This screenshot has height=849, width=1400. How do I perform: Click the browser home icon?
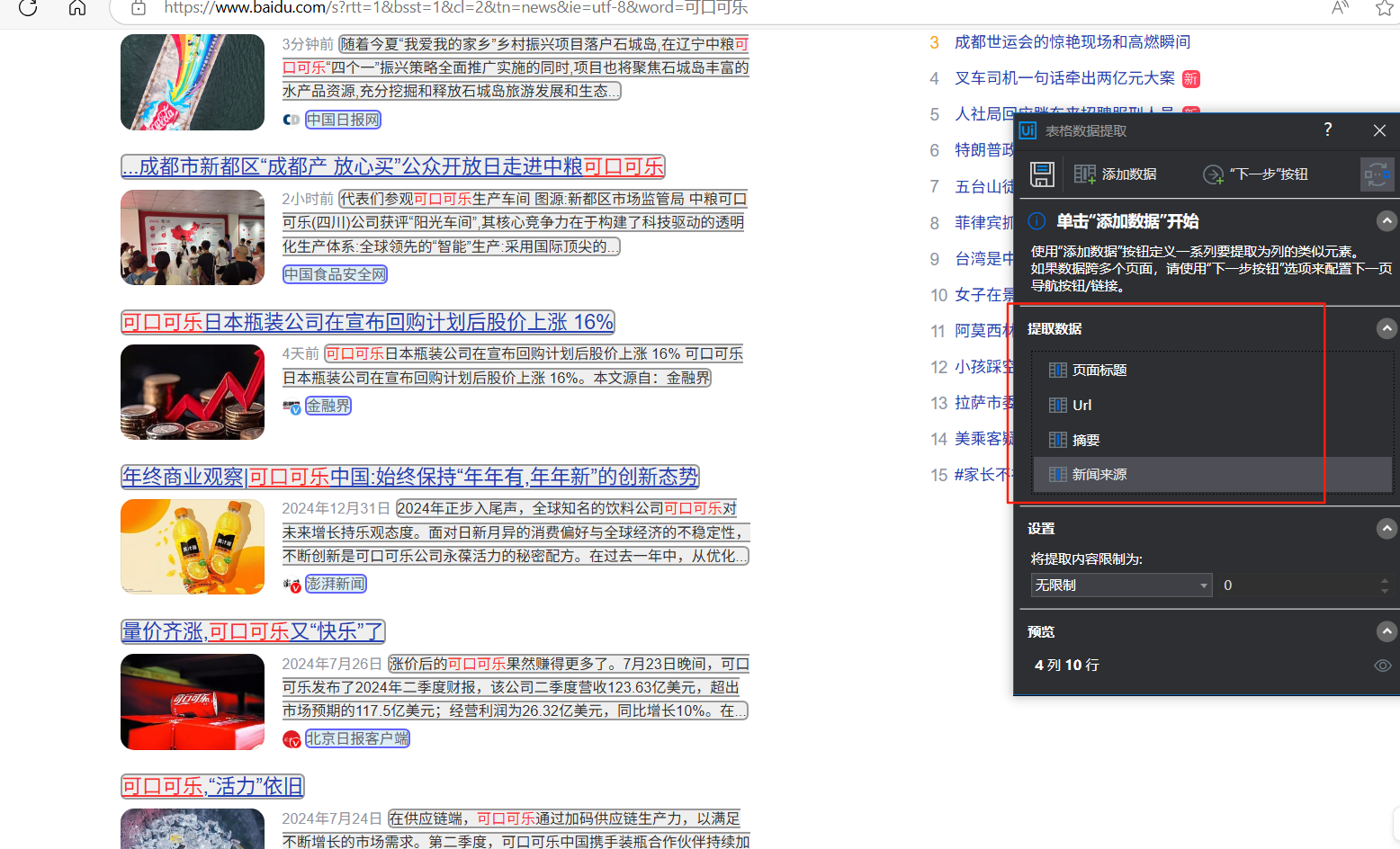click(x=77, y=7)
